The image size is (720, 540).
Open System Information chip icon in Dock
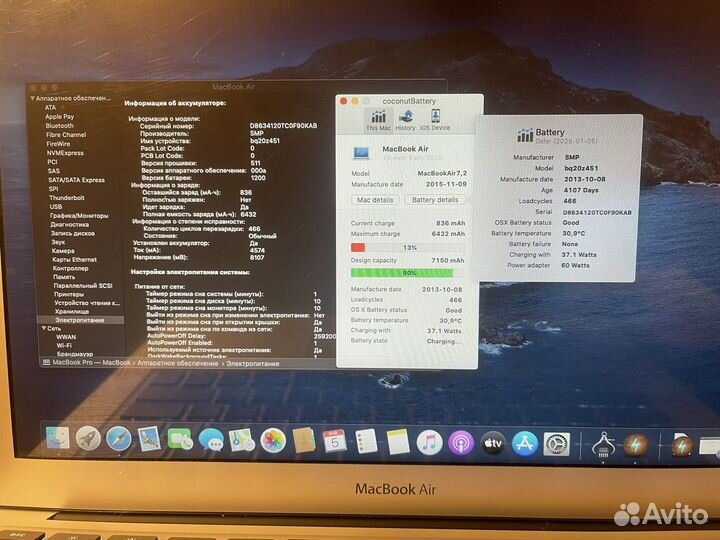[603, 444]
